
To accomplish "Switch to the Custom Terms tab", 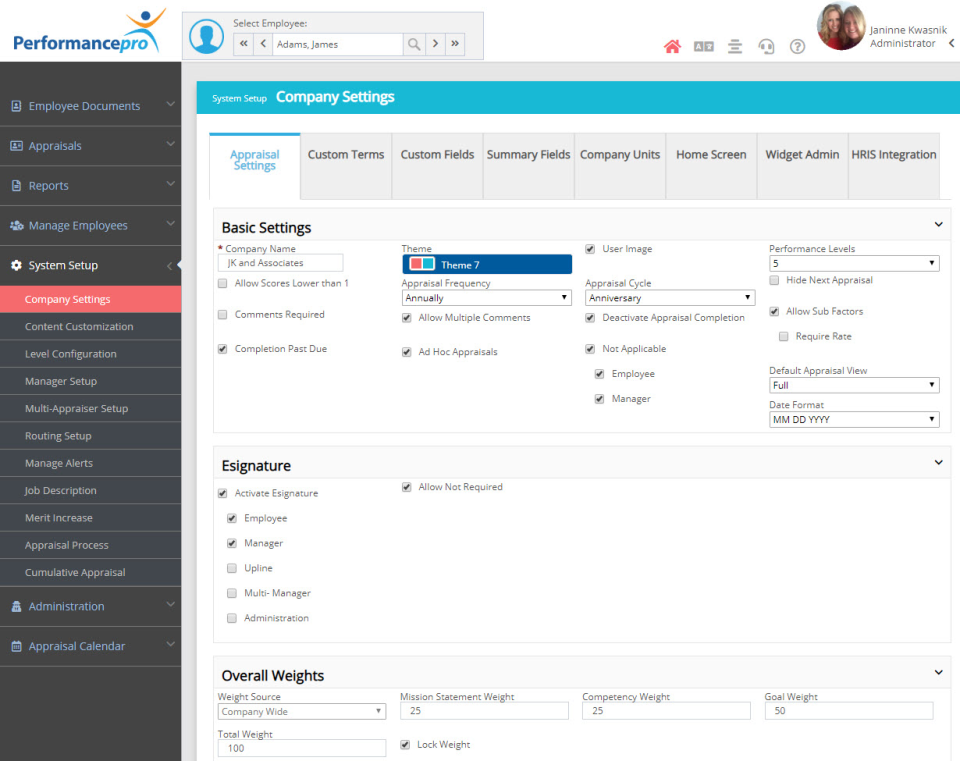I will 346,166.
